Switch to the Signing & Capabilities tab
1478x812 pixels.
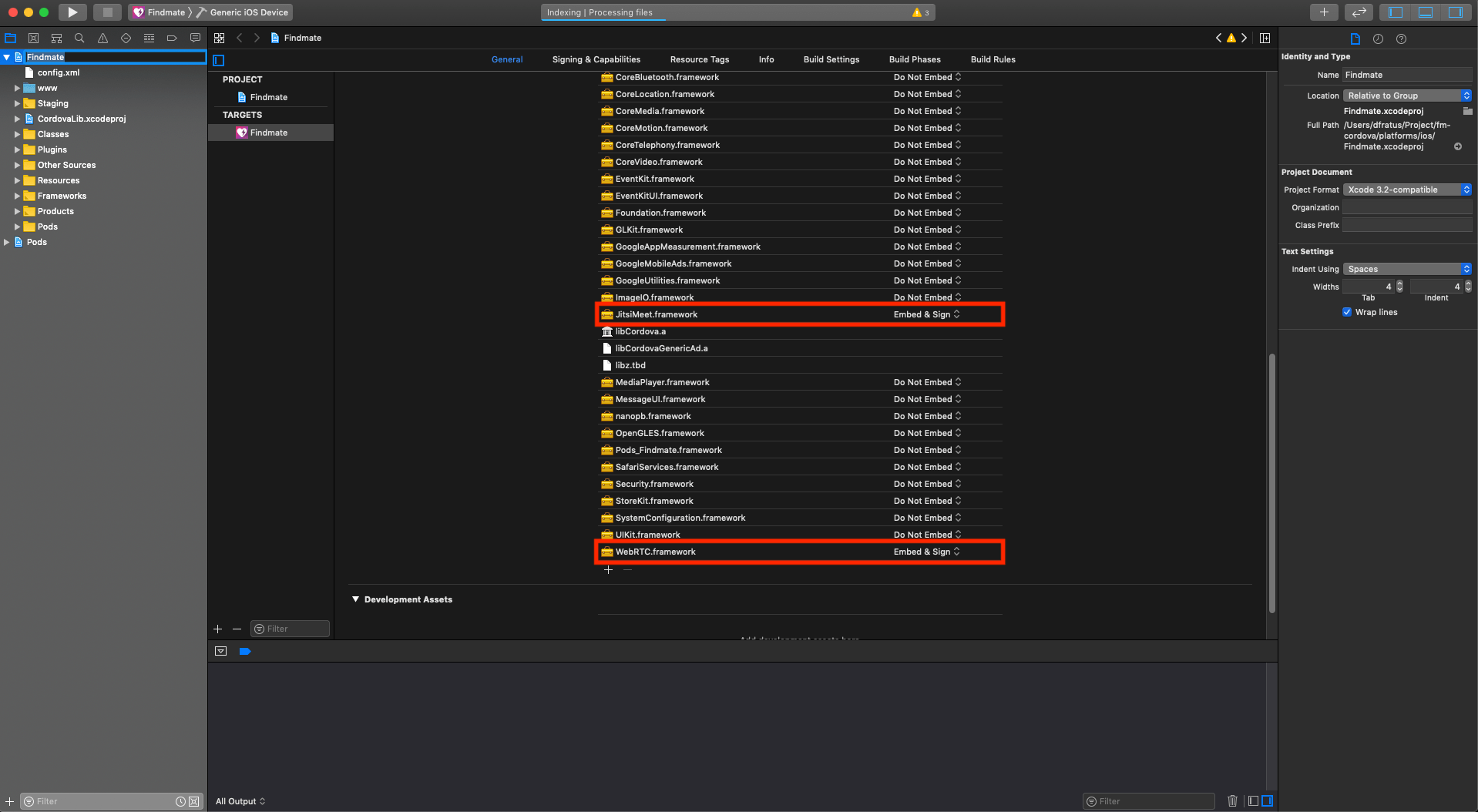click(x=596, y=59)
